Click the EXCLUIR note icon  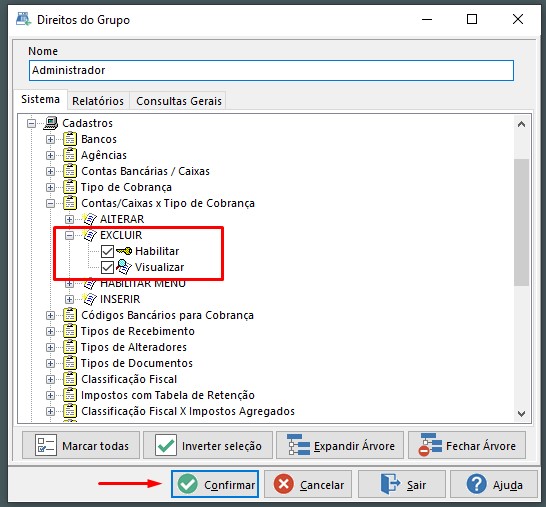(x=89, y=235)
